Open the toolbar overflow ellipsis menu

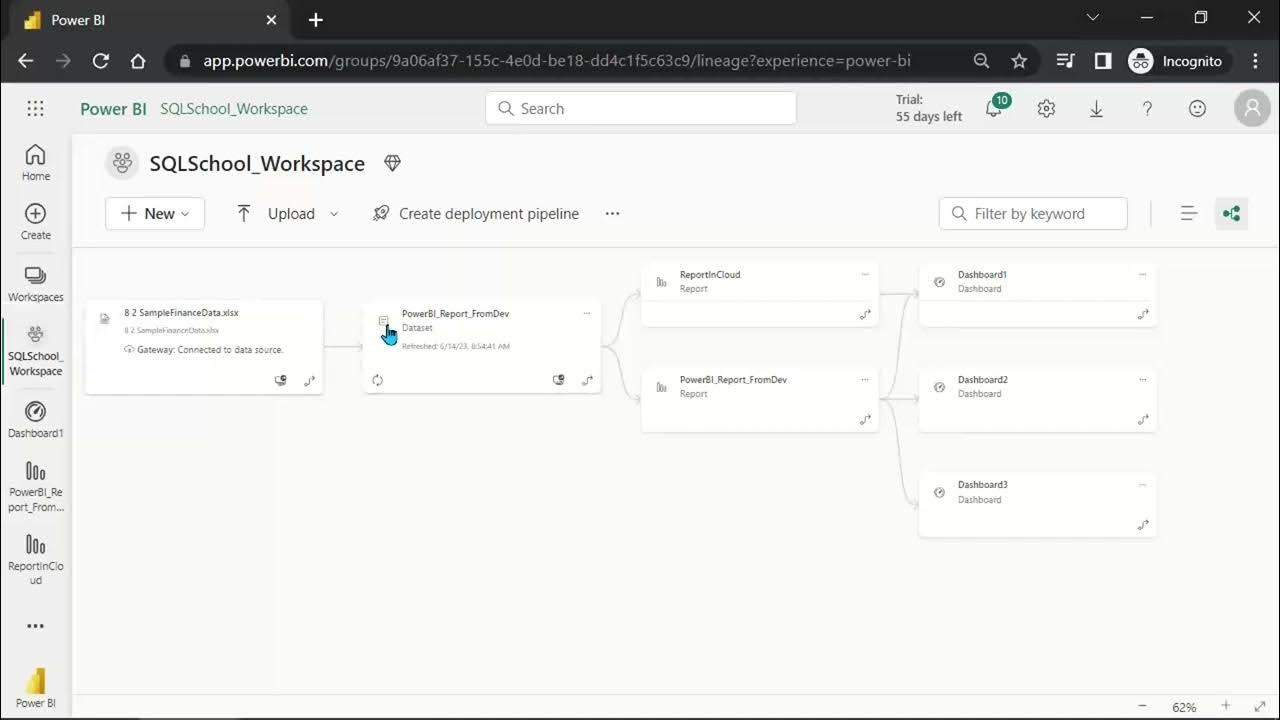point(612,213)
